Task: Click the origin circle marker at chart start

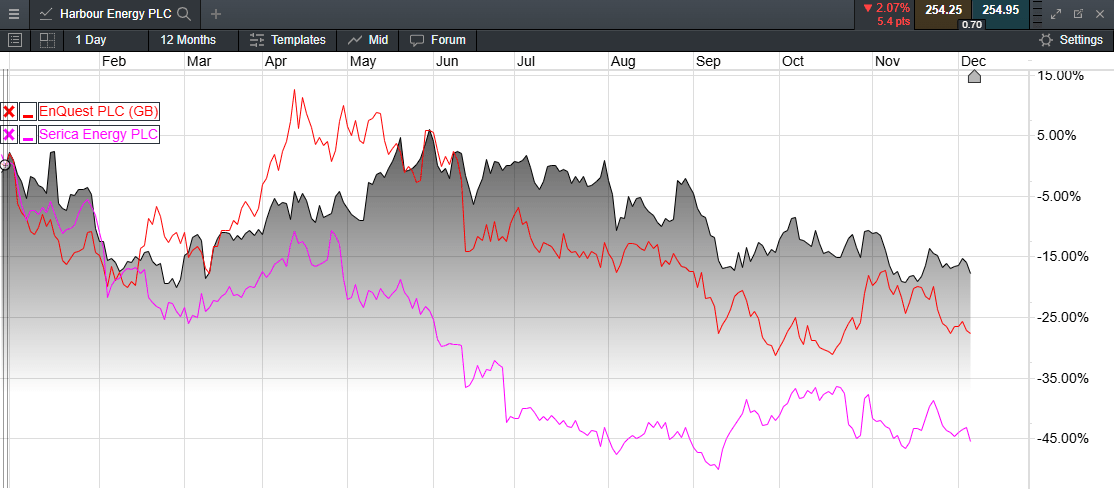Action: click(5, 165)
